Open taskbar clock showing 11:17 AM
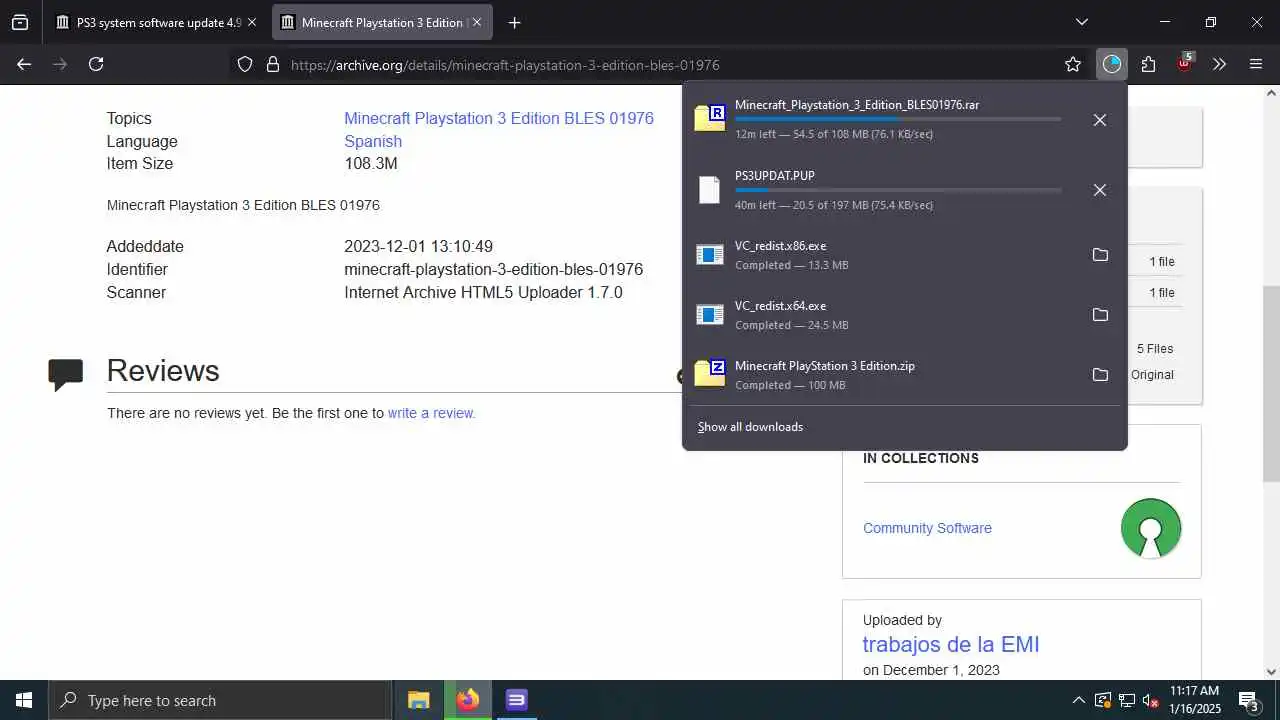This screenshot has width=1280, height=720. (x=1196, y=700)
